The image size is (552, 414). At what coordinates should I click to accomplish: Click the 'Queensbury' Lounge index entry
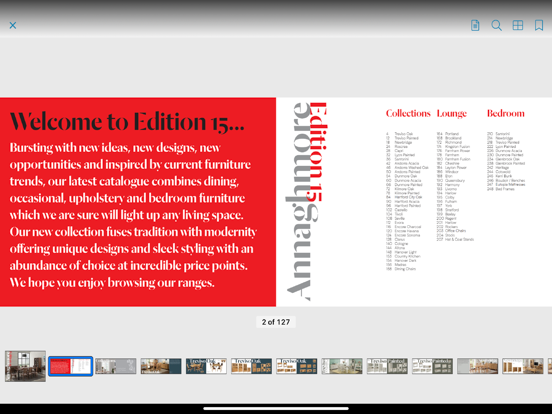tap(455, 181)
